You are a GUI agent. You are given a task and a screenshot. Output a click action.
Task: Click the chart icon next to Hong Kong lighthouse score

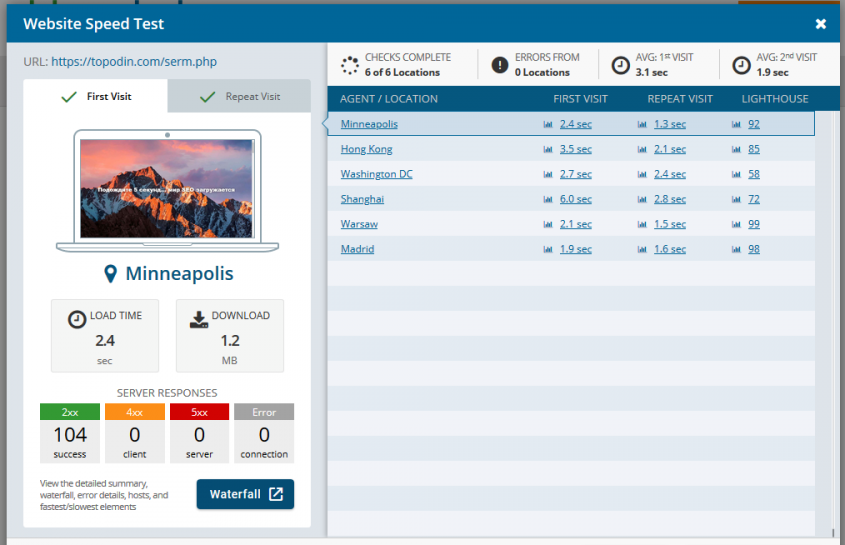(737, 150)
